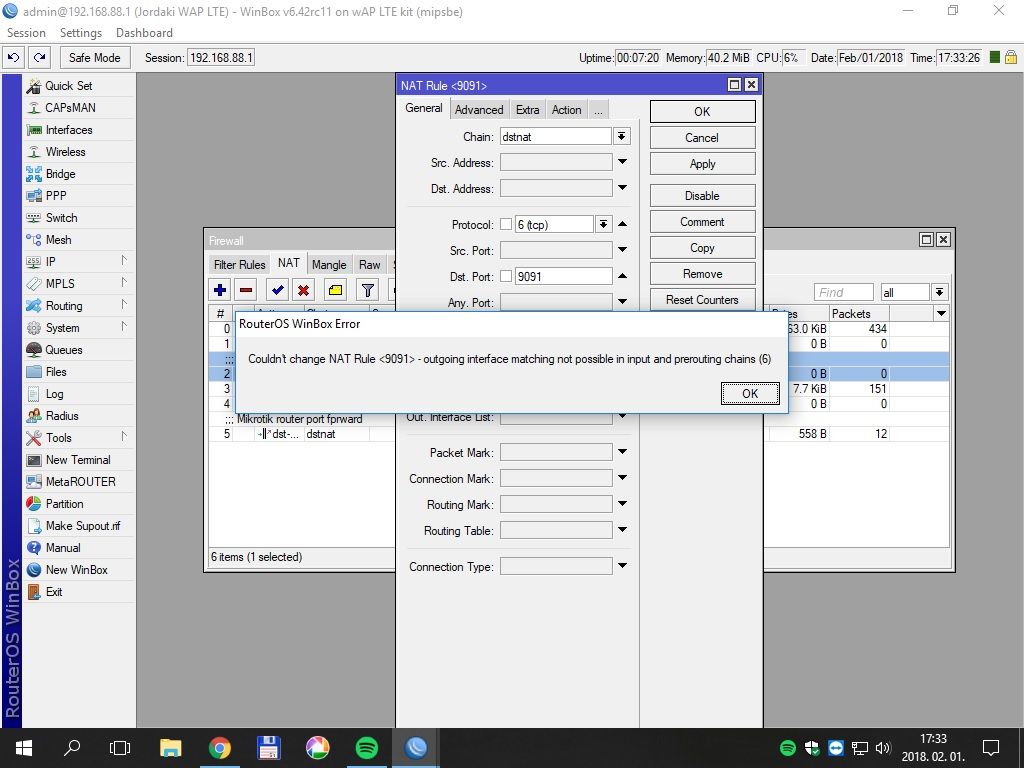Open the Firewall filter funnel icon

[x=368, y=290]
